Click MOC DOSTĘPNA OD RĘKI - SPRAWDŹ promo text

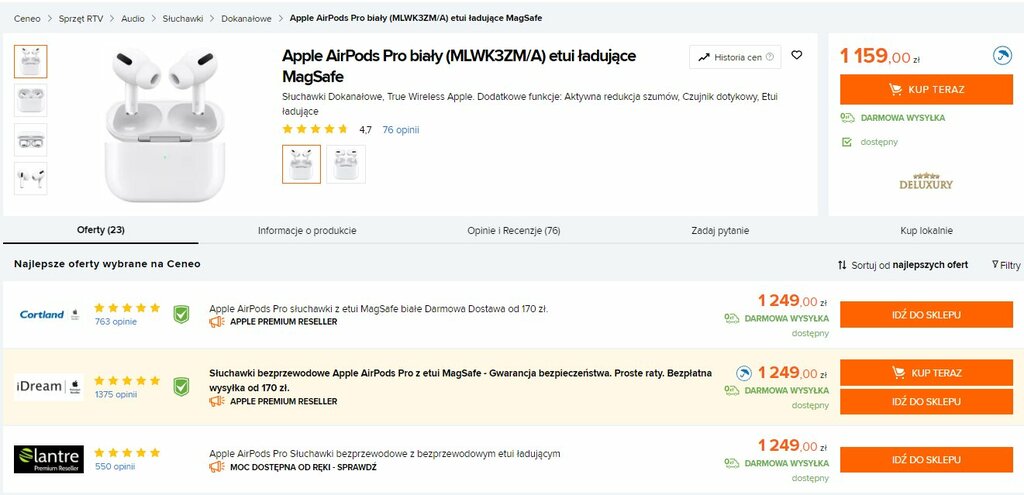click(303, 467)
